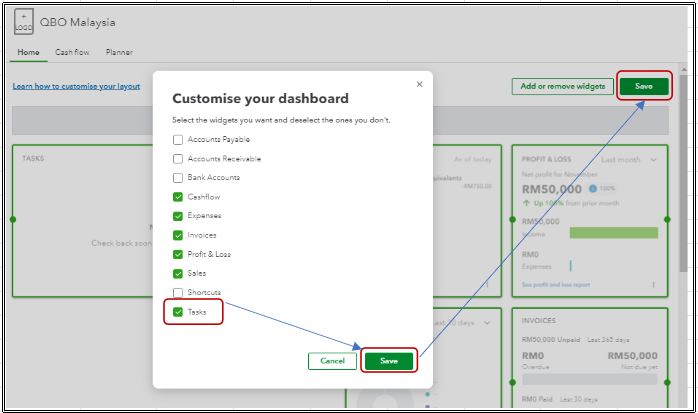The width and height of the screenshot is (698, 413).
Task: Click Save in the dialog
Action: (389, 361)
